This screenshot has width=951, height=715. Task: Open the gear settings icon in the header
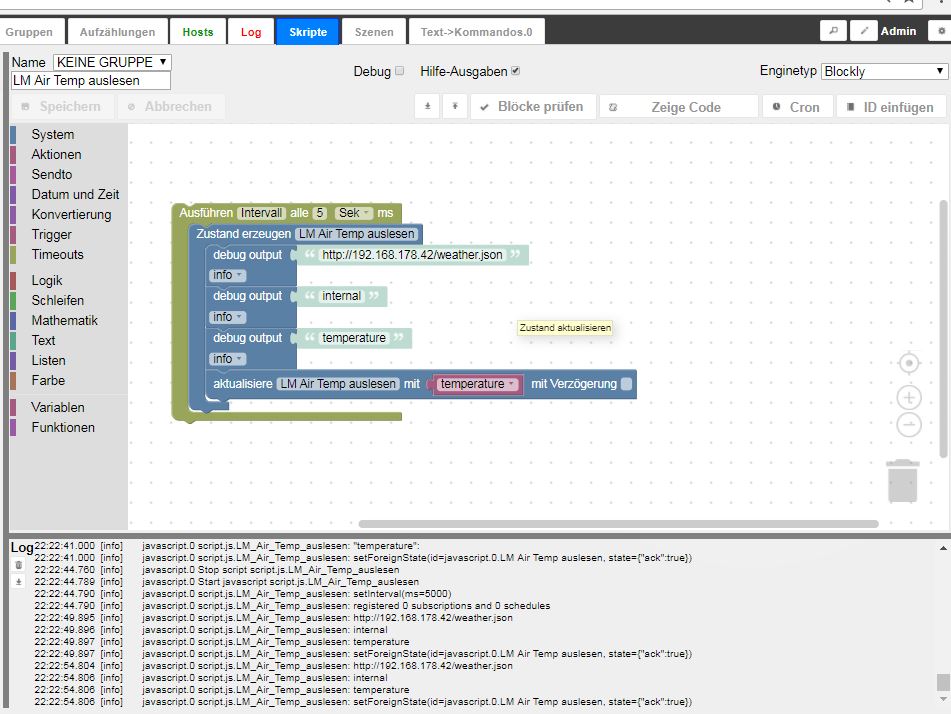pyautogui.click(x=941, y=31)
